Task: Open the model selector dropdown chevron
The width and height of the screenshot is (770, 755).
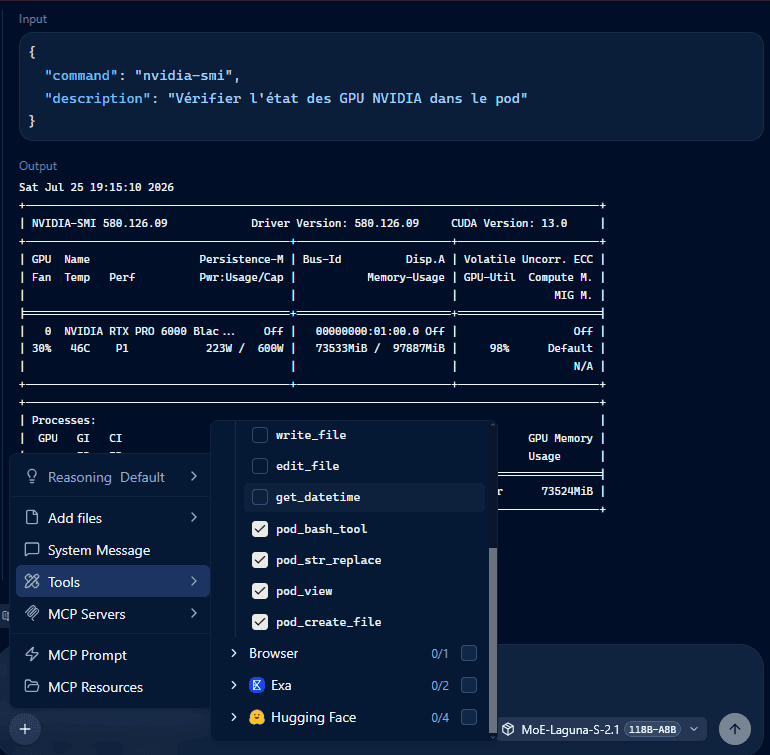Action: point(694,729)
